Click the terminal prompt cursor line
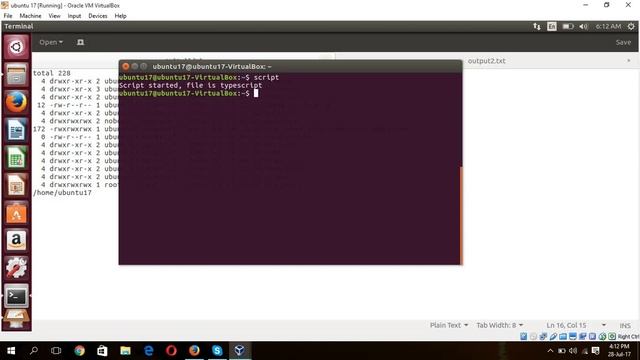640x360 pixels. click(188, 93)
